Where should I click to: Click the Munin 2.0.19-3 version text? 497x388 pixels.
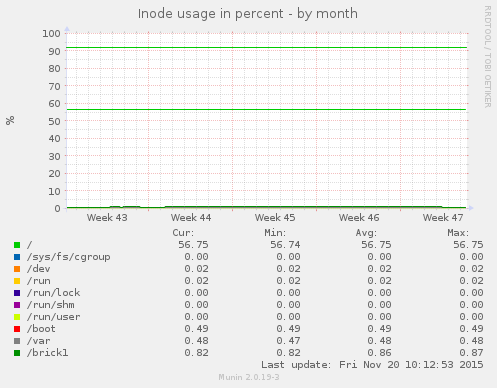(x=249, y=377)
